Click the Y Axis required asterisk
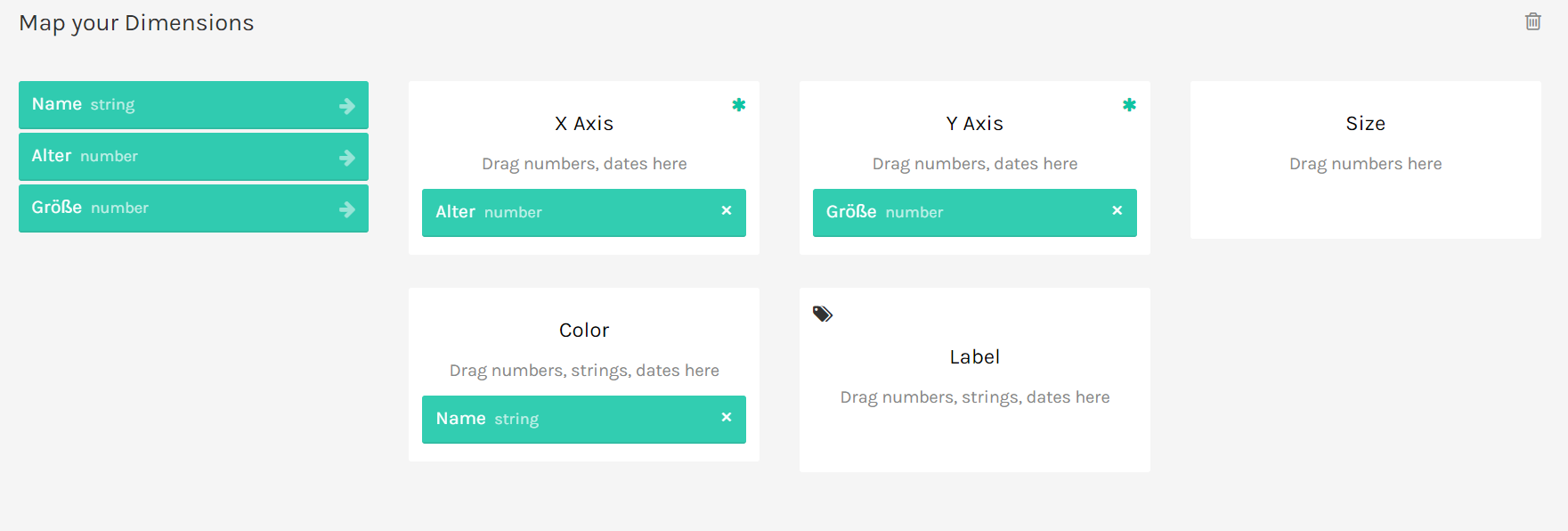The width and height of the screenshot is (1568, 531). [1129, 105]
